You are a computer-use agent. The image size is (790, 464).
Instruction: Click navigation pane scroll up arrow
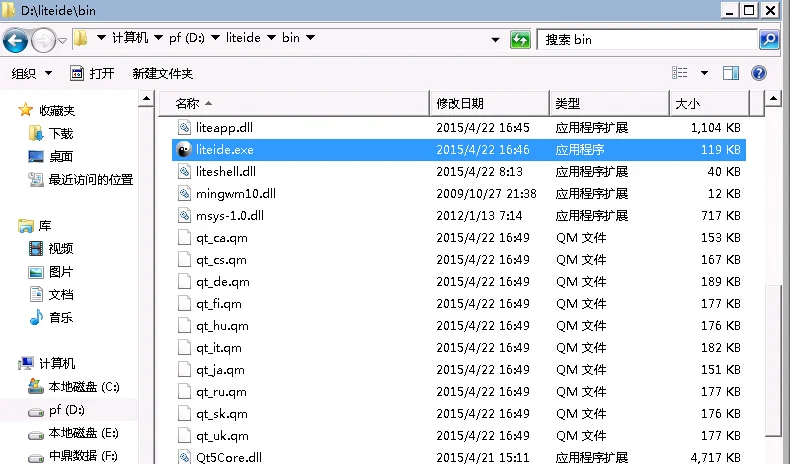pyautogui.click(x=146, y=98)
